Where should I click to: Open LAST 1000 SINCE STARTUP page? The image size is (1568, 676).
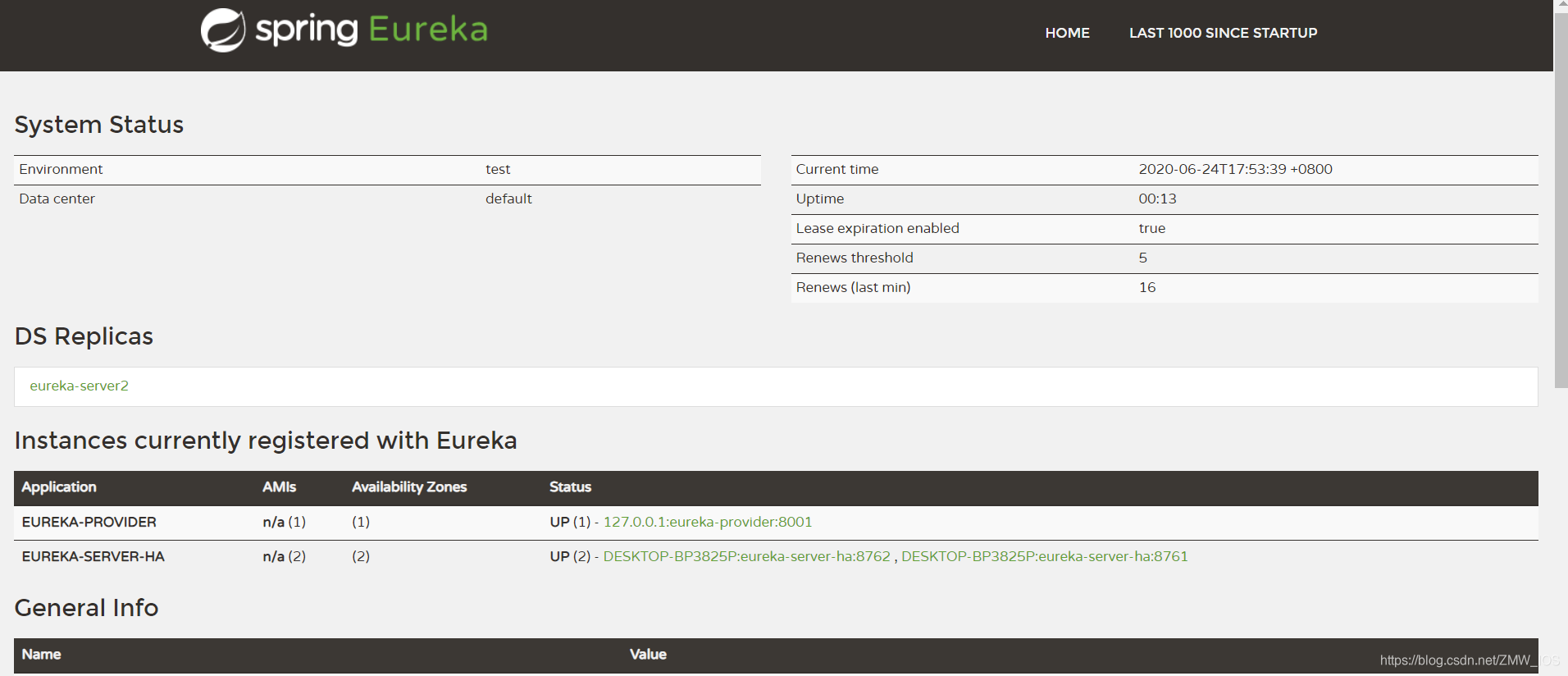[1223, 33]
